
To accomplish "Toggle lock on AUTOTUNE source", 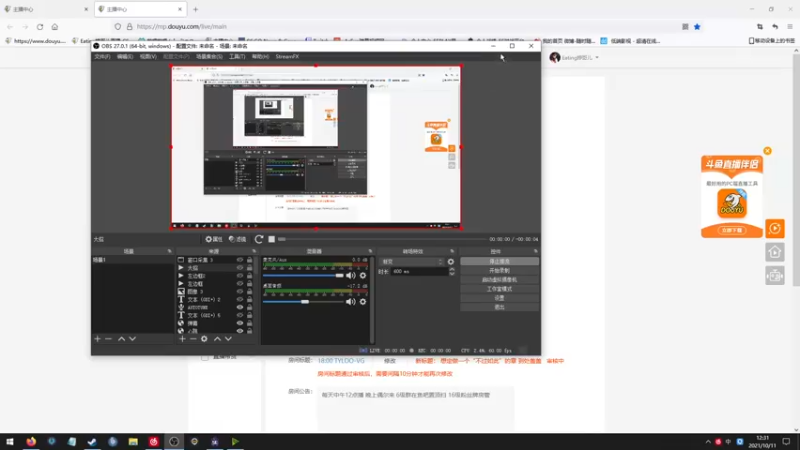I will point(249,307).
